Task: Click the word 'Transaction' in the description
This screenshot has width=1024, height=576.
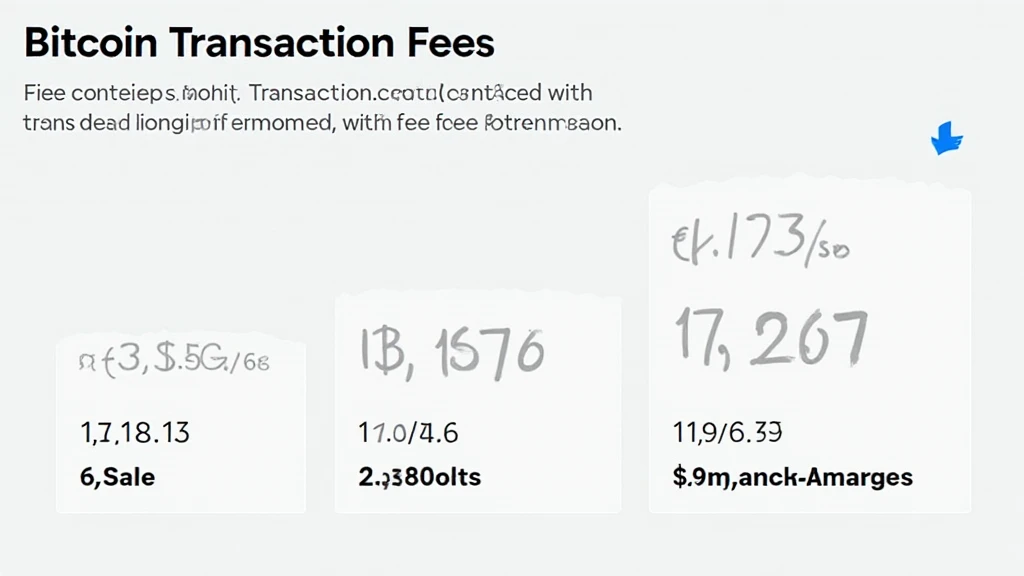Action: click(x=309, y=93)
